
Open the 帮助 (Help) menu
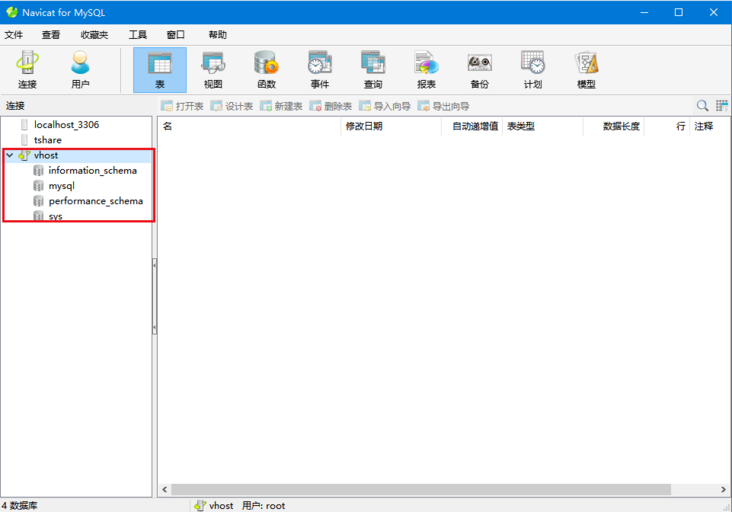218,35
